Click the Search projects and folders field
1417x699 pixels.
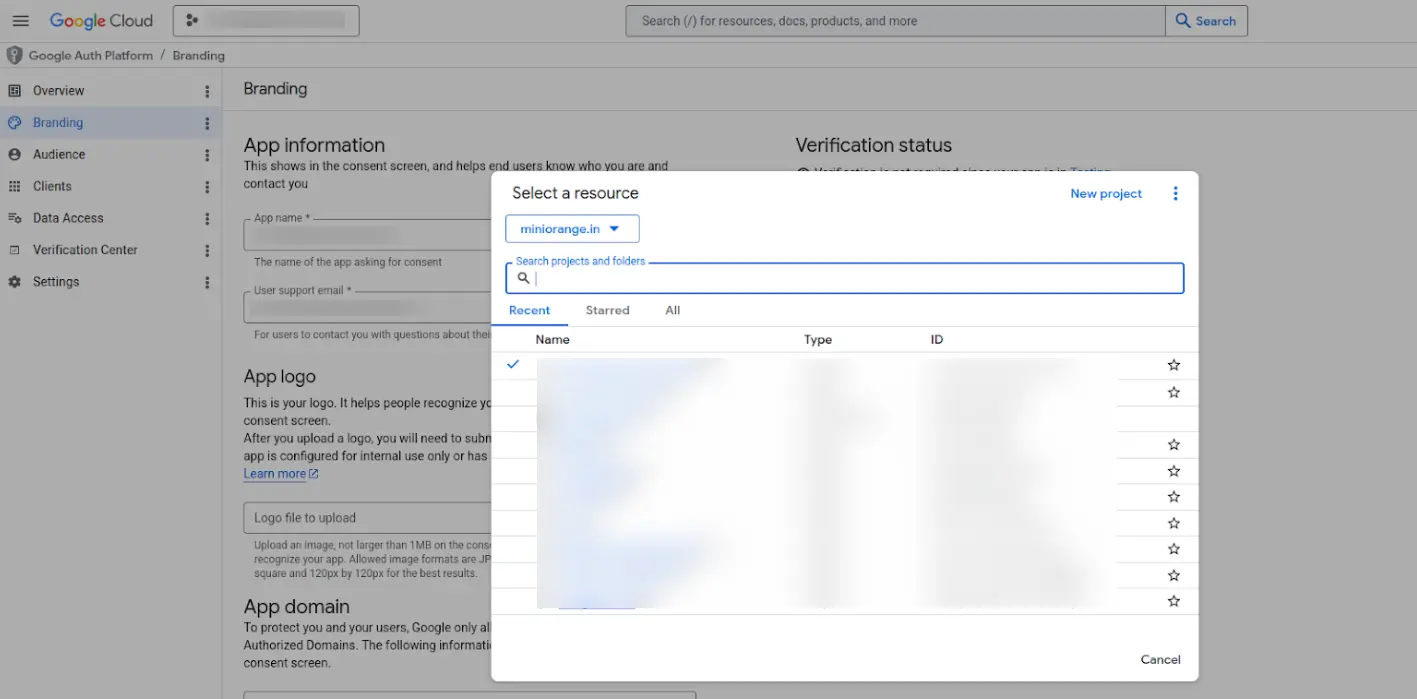coord(845,278)
